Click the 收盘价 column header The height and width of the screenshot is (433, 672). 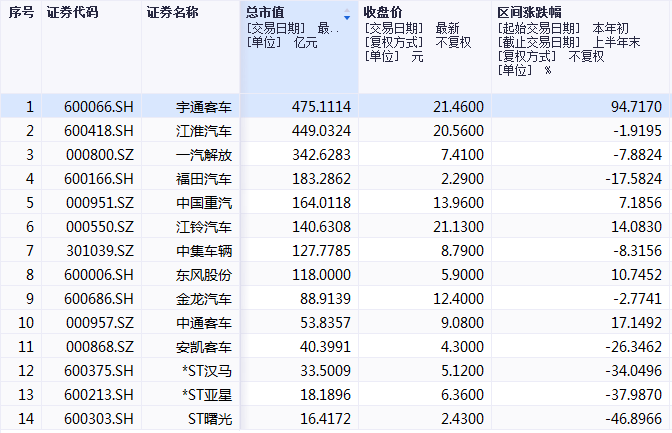point(383,11)
